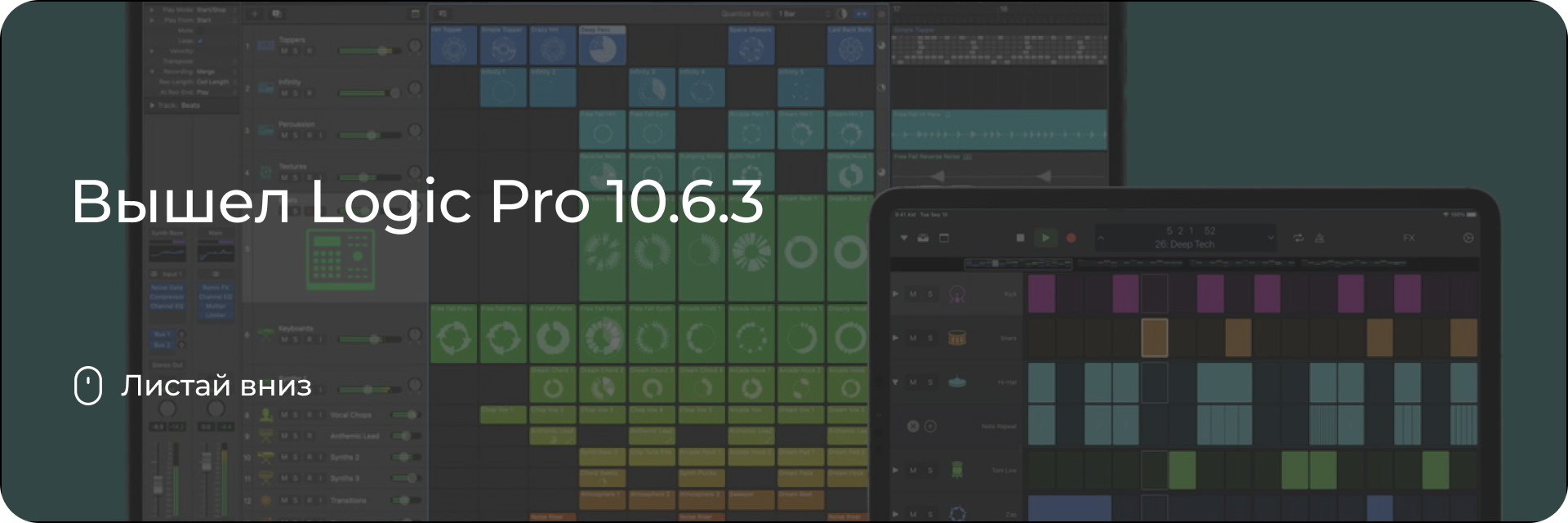Image resolution: width=1568 pixels, height=523 pixels.
Task: Select the Keyboards track icon
Action: click(265, 333)
